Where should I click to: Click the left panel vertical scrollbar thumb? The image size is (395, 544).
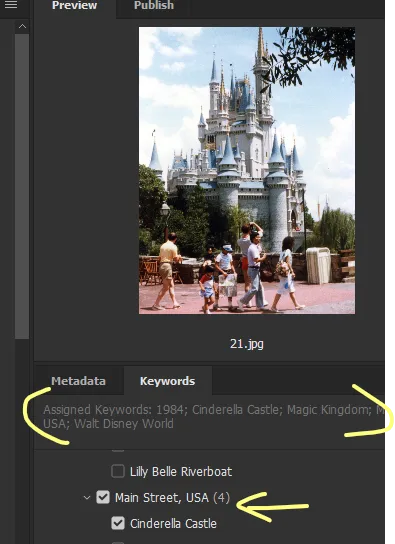tap(22, 186)
